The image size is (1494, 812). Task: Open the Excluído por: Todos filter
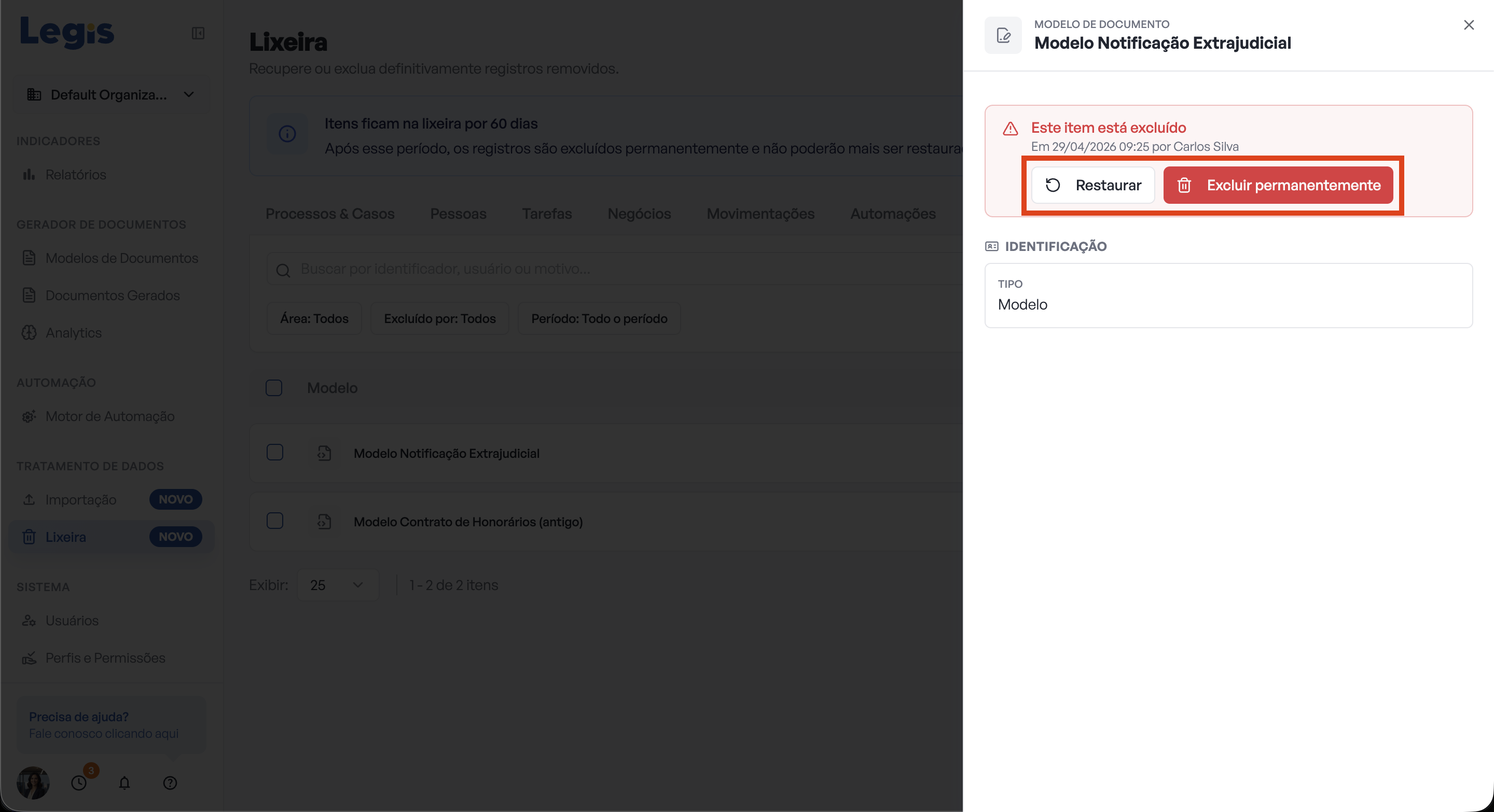tap(439, 319)
